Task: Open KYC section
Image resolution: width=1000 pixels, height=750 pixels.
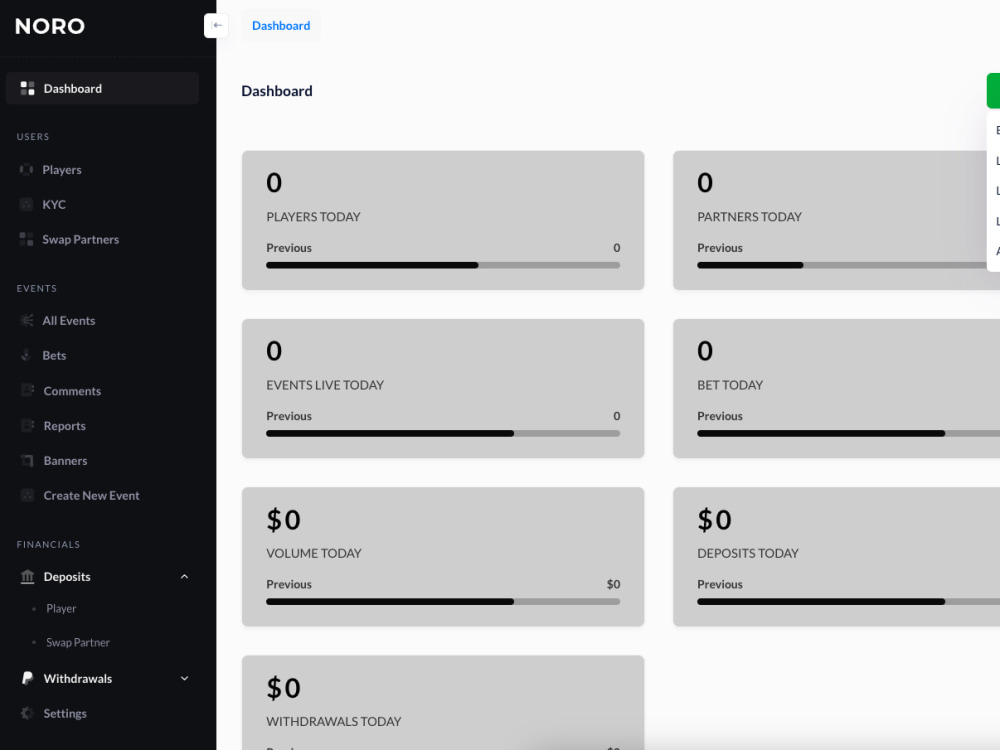Action: tap(54, 205)
